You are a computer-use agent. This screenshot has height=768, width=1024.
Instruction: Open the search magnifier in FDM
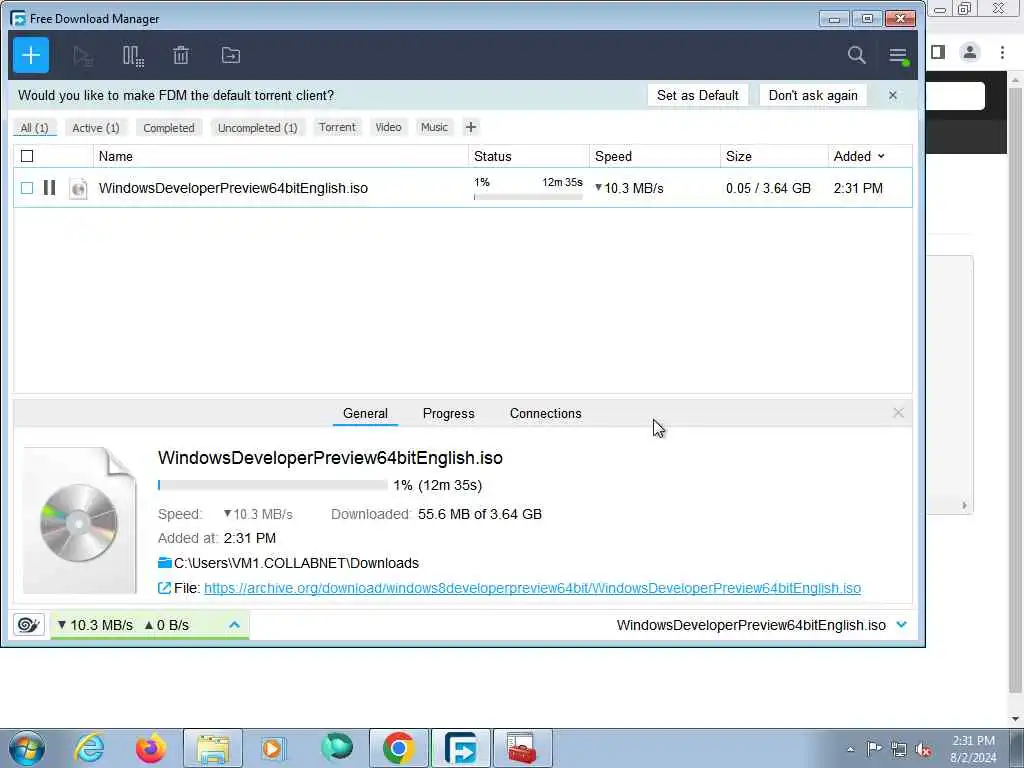tap(856, 55)
